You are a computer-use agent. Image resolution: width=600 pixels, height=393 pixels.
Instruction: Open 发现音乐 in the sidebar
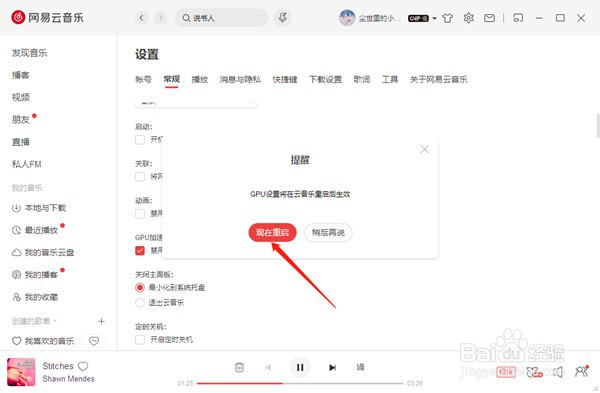tap(29, 53)
